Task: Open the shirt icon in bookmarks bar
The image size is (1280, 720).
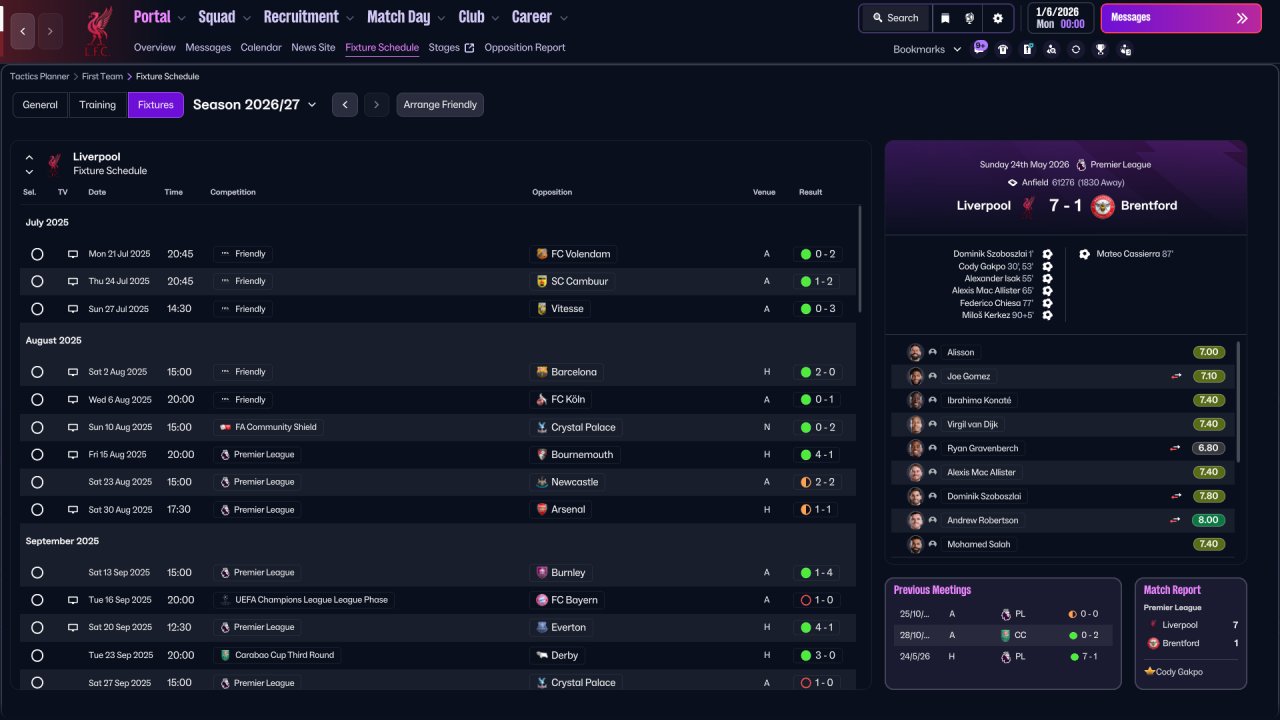Action: tap(1003, 49)
